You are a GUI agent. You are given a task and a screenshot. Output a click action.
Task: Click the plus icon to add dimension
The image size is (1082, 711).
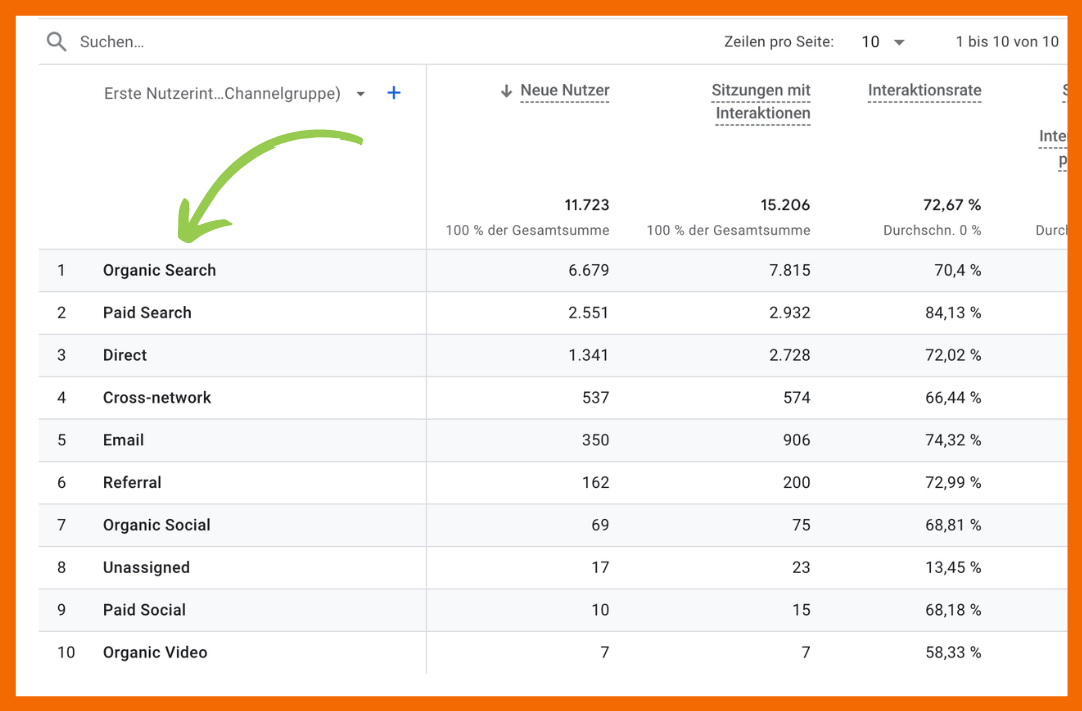click(x=394, y=93)
